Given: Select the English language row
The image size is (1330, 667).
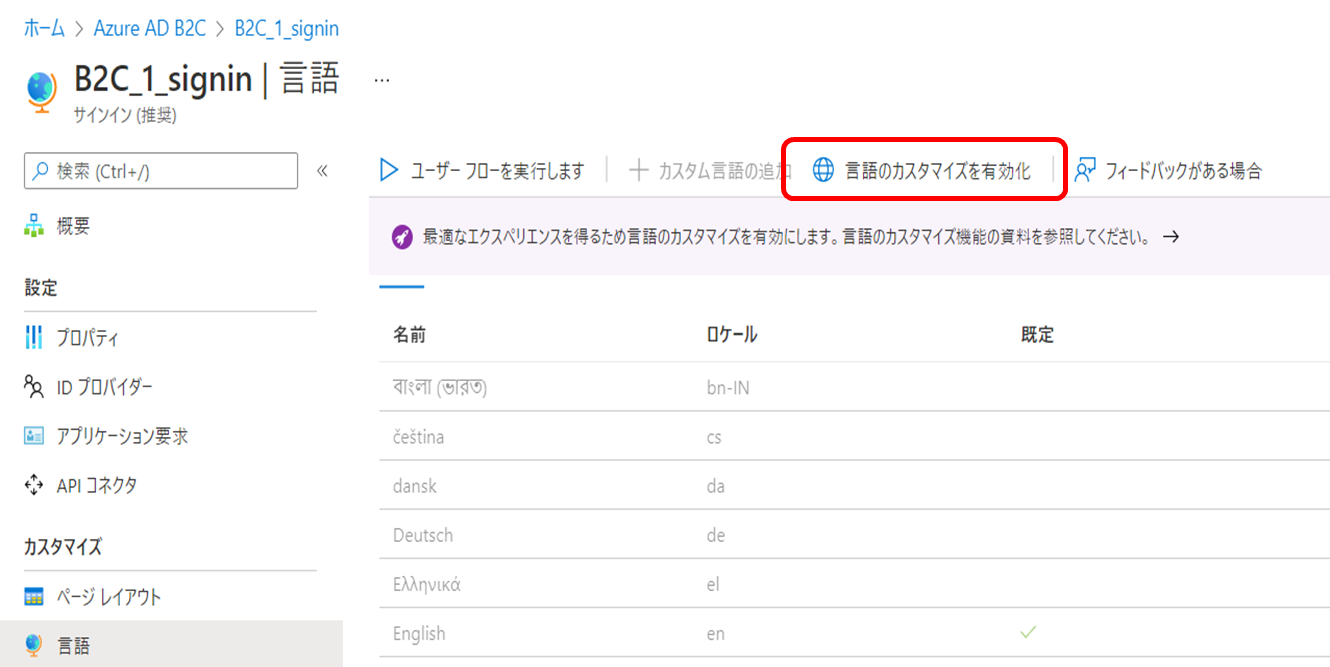Looking at the screenshot, I should tap(855, 633).
